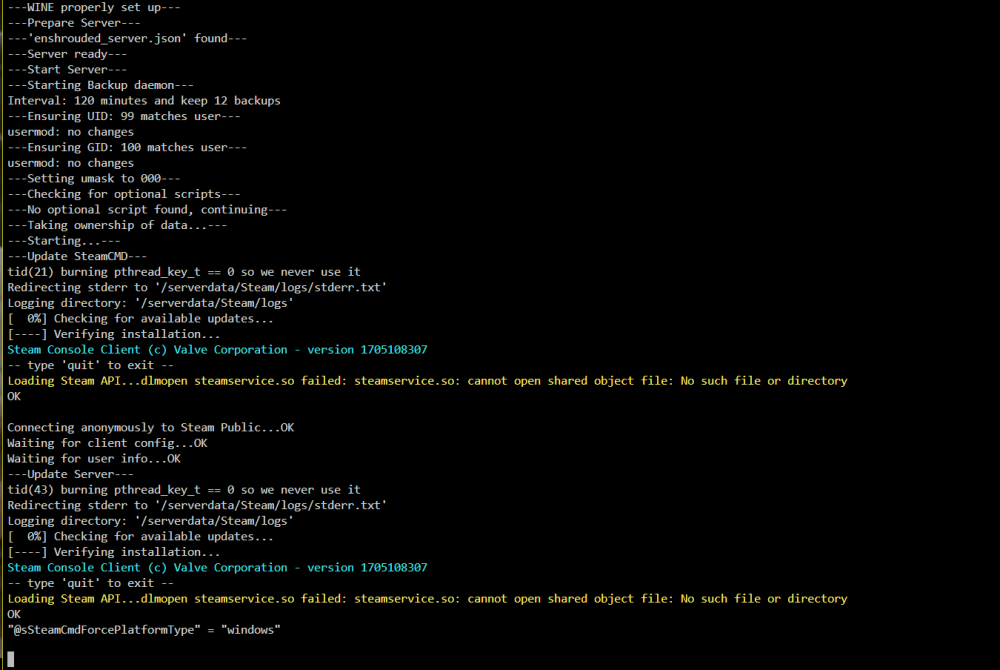Click the '---WINE properly set up---' line
The height and width of the screenshot is (670, 1000).
coord(94,8)
